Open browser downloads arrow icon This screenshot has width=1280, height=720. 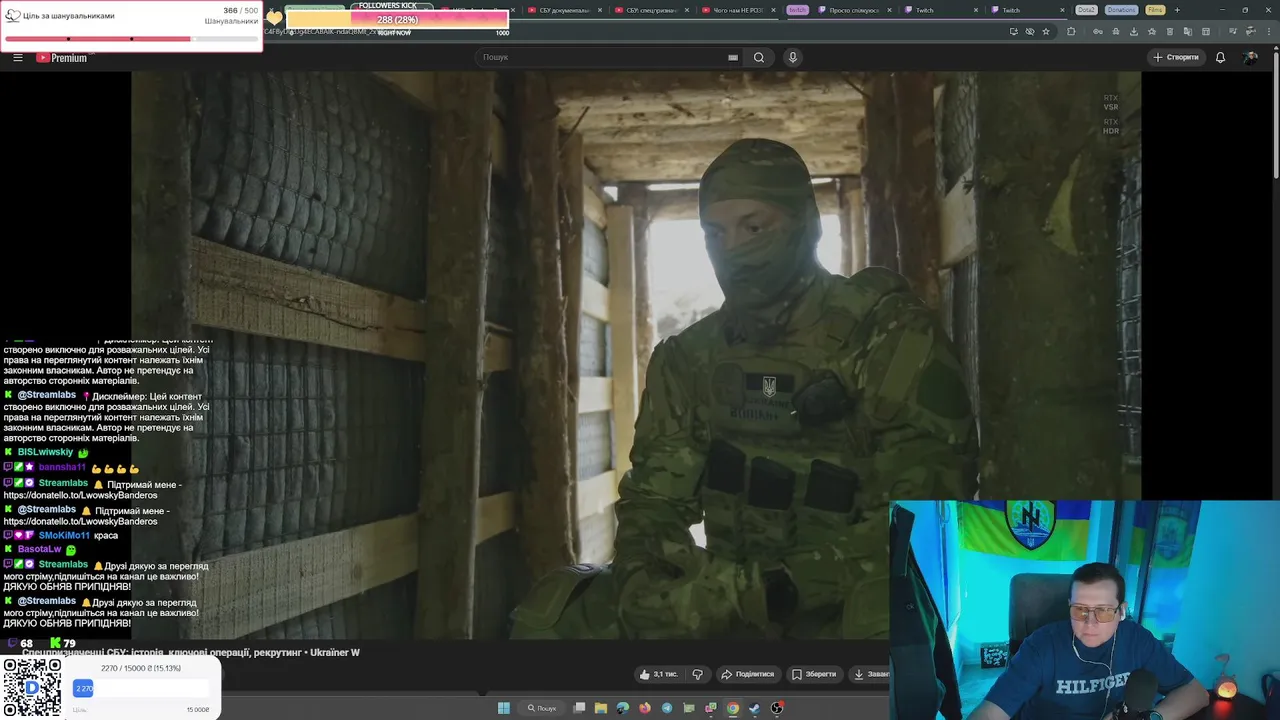(1134, 31)
